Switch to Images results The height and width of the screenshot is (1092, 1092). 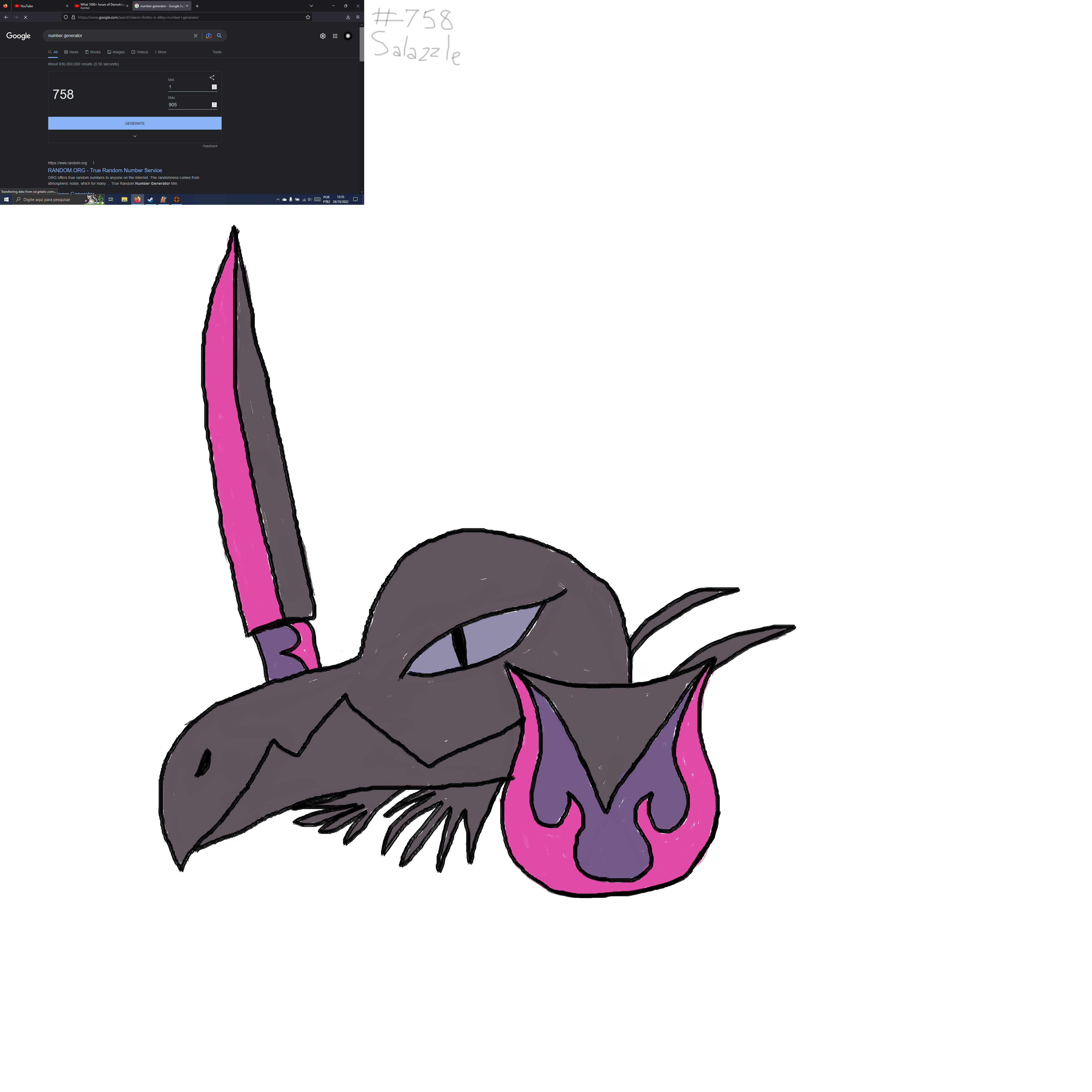click(116, 52)
